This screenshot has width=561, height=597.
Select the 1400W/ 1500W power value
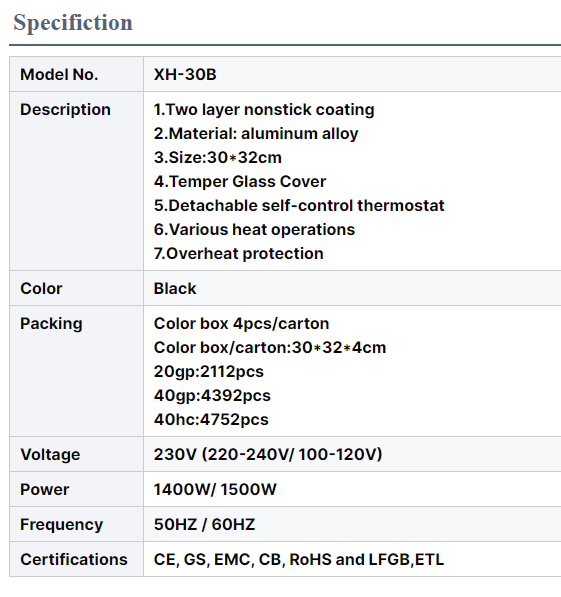click(215, 490)
